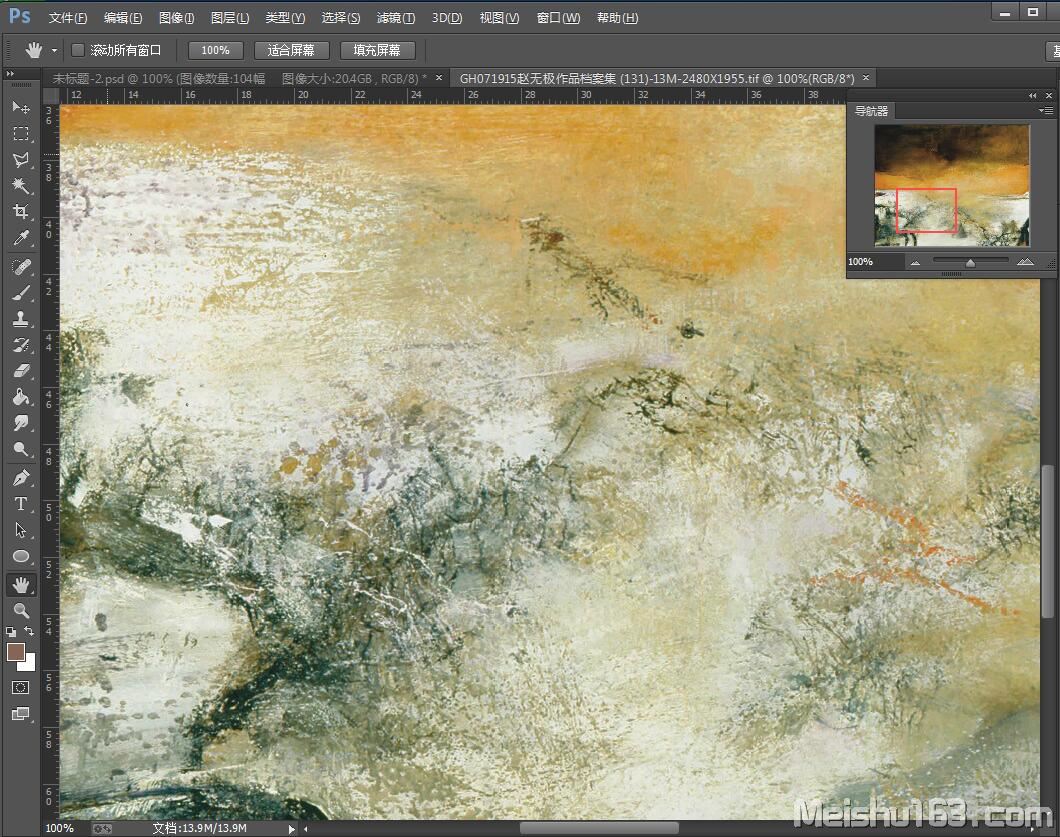Screen dimensions: 1060x837
Task: Choose the Paint Bucket tool
Action: (21, 397)
